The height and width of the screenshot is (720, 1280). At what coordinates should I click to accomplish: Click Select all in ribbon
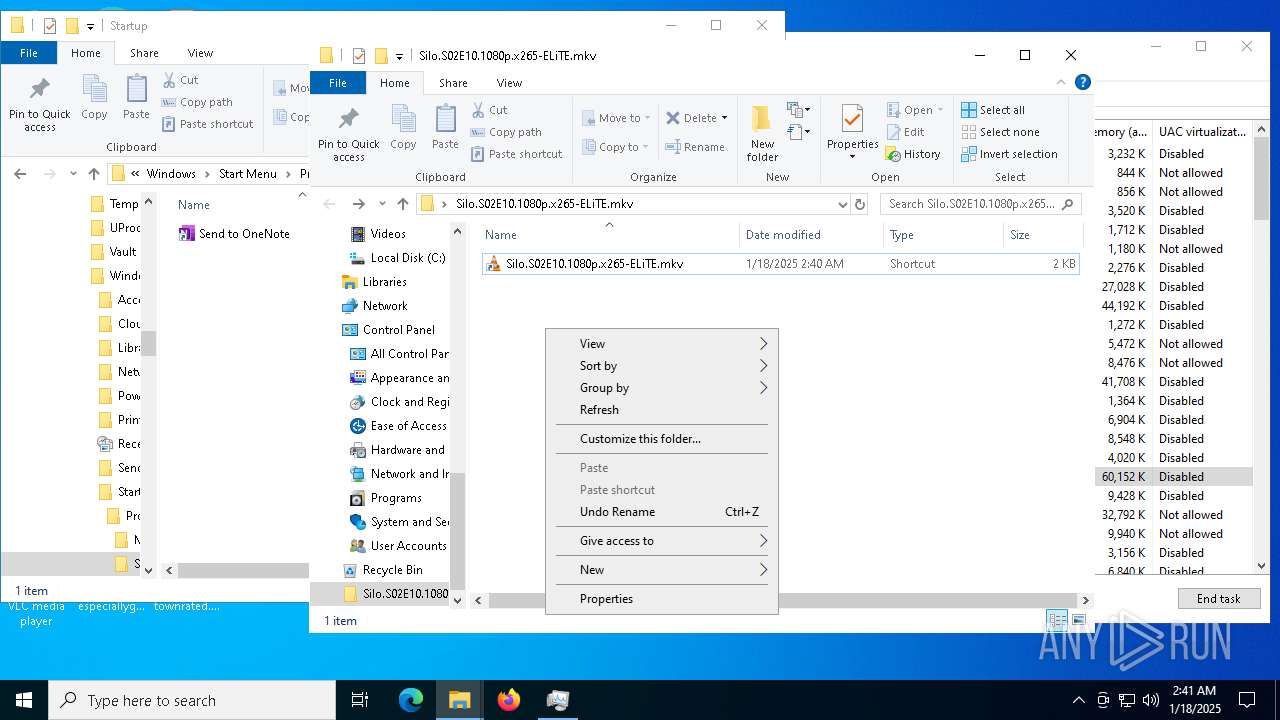pyautogui.click(x=993, y=110)
